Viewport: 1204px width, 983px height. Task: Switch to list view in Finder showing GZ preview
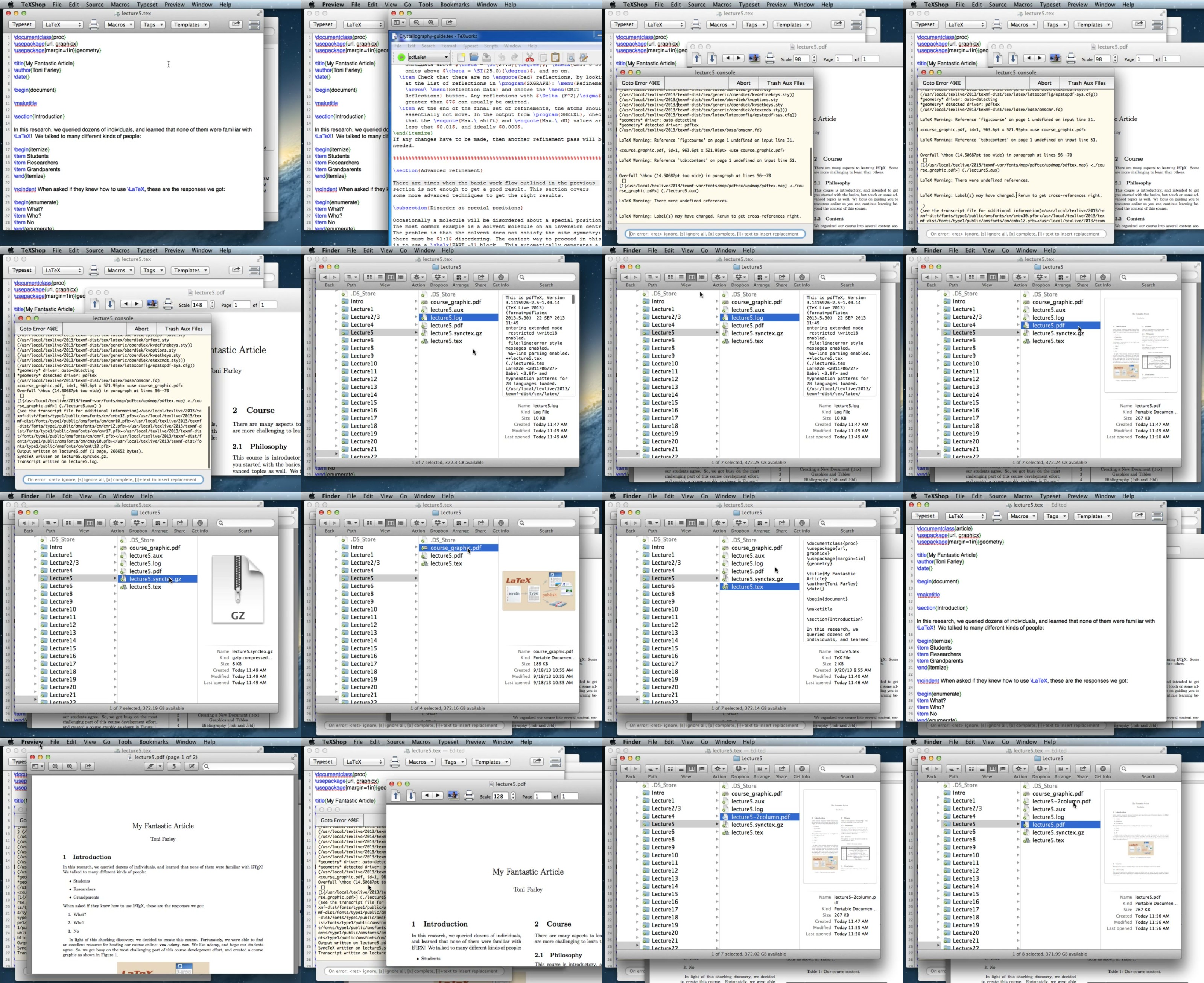point(79,523)
